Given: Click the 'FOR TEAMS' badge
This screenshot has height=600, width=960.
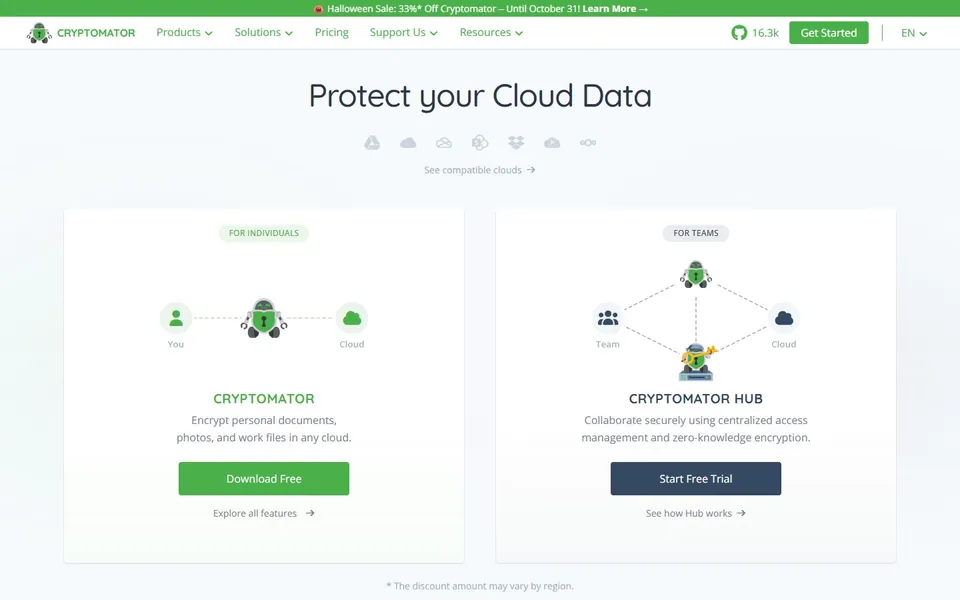Looking at the screenshot, I should tap(696, 233).
